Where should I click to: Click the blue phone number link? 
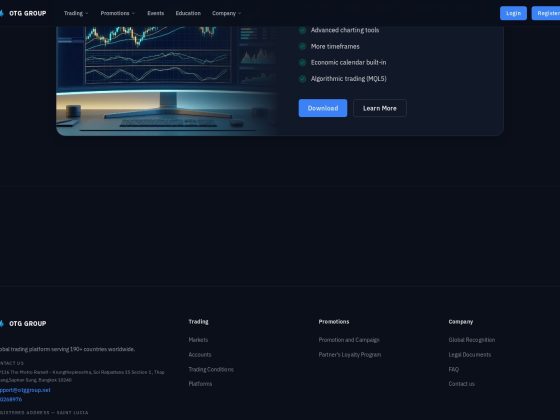[x=11, y=399]
